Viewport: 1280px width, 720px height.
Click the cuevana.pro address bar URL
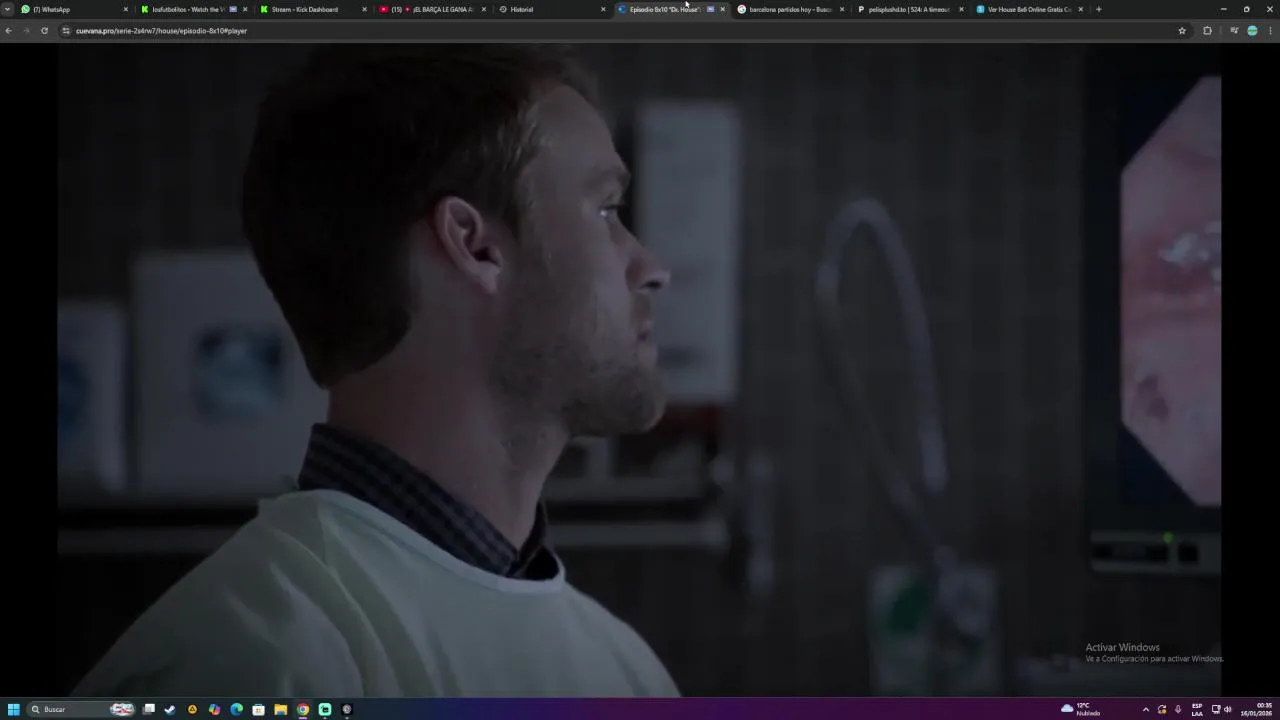pos(161,31)
